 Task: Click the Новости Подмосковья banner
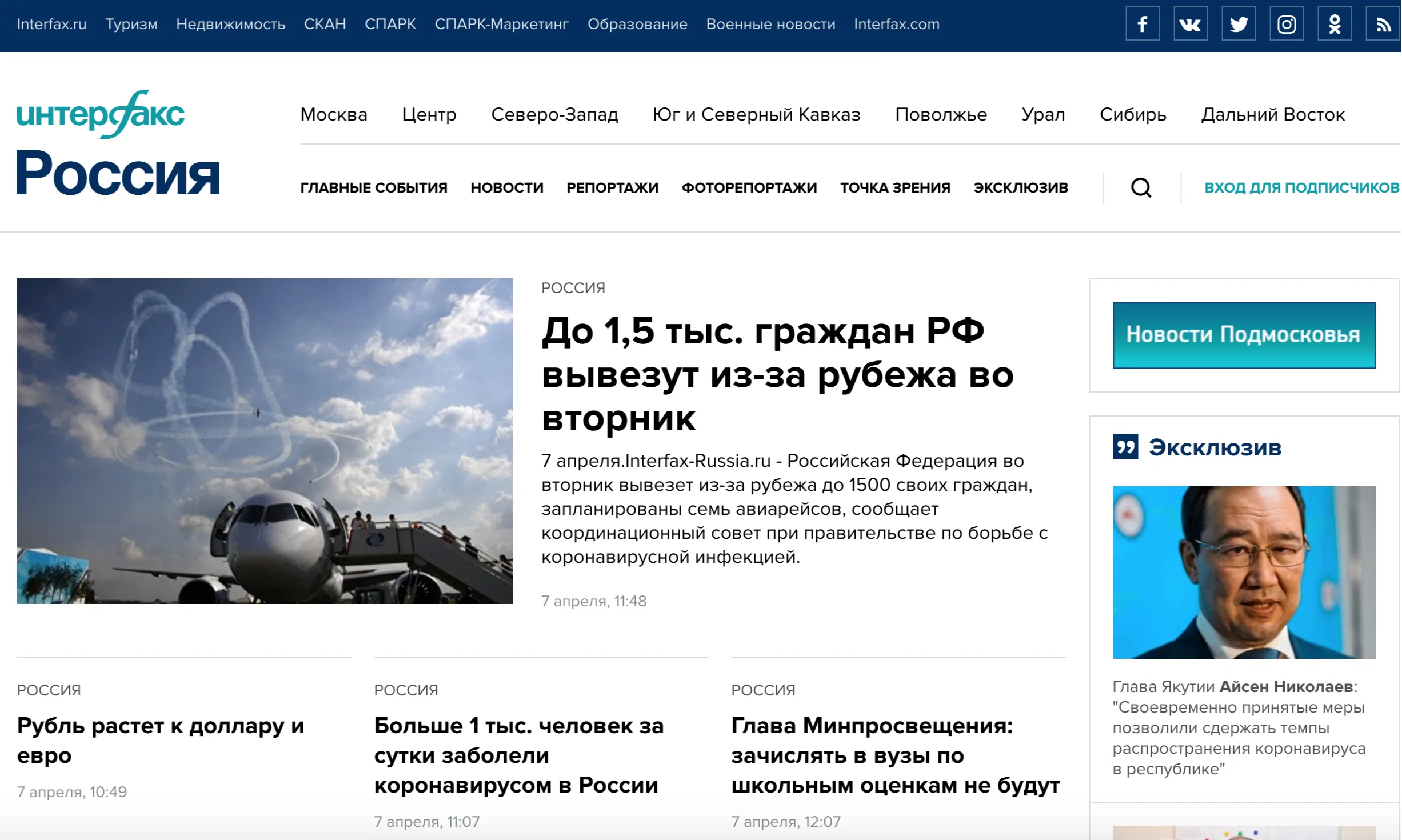coord(1243,335)
